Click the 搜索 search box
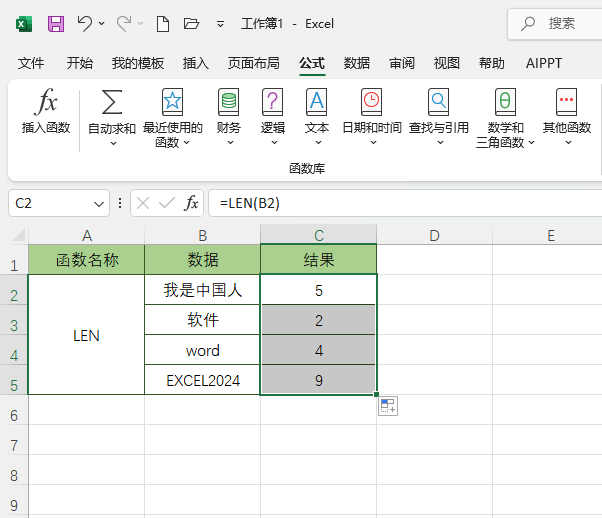The width and height of the screenshot is (602, 518). [x=555, y=24]
